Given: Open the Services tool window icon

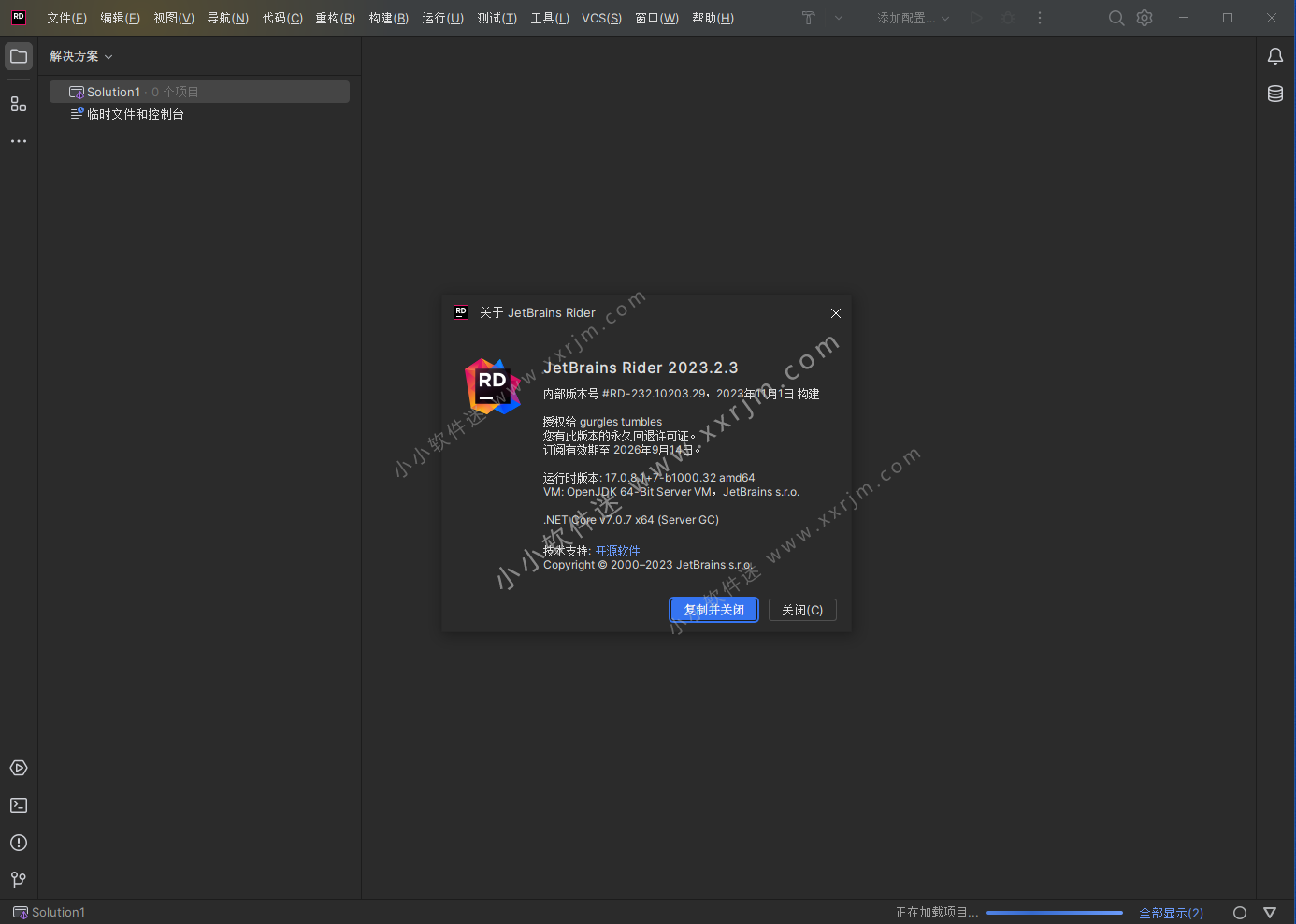Looking at the screenshot, I should (x=19, y=768).
